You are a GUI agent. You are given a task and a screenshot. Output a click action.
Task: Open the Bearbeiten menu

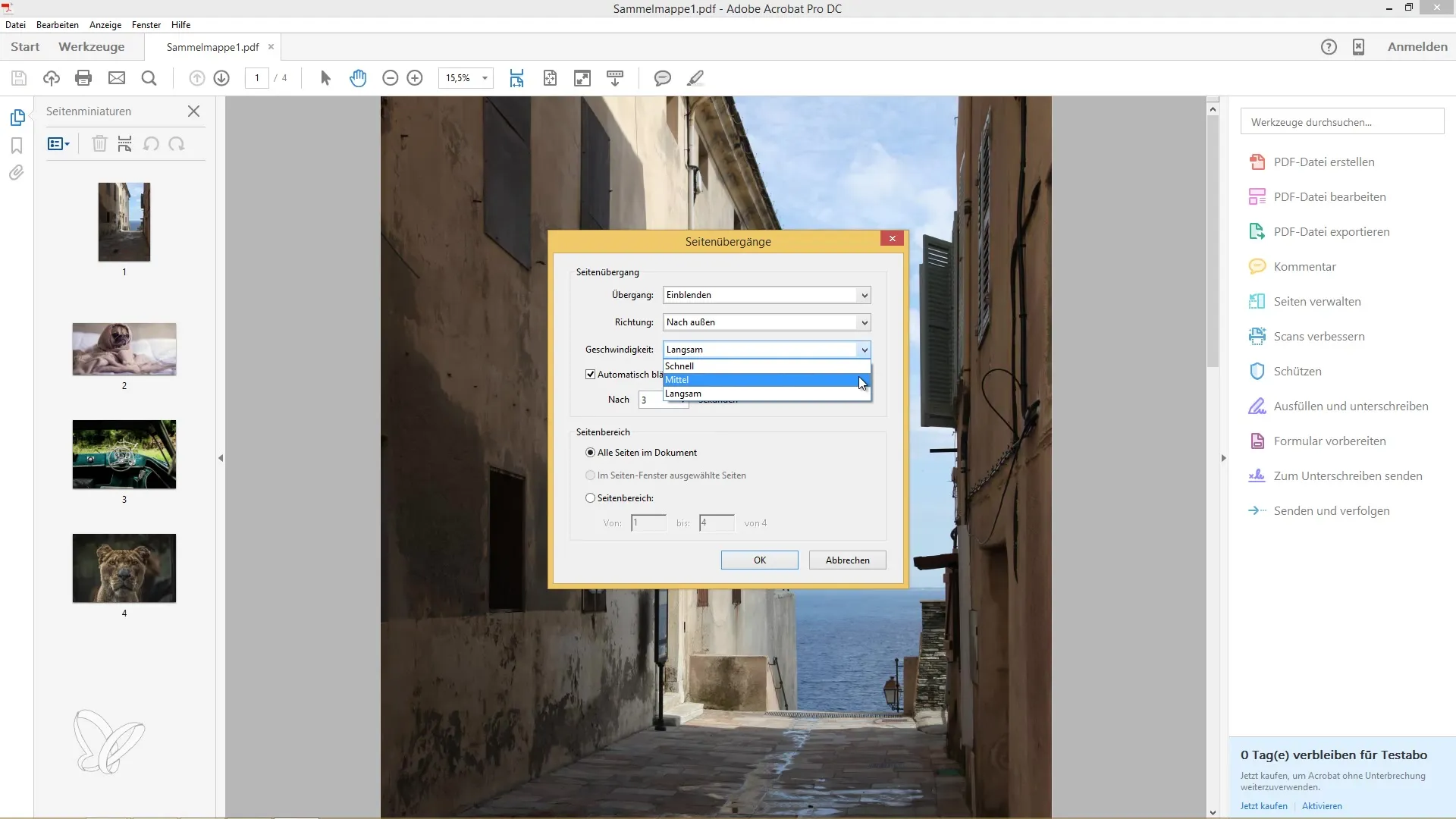(58, 25)
